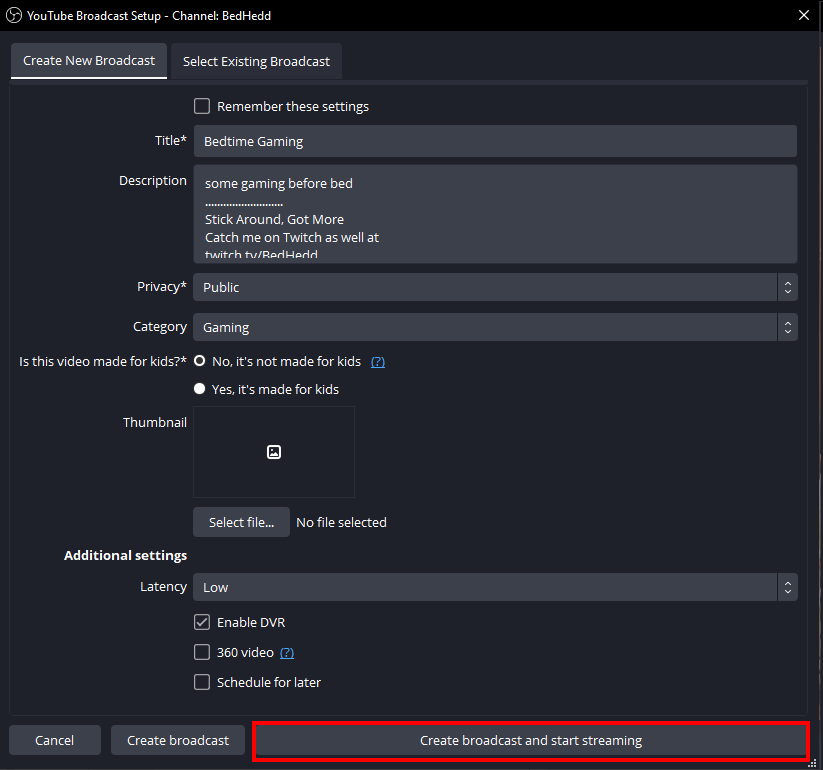Open help link beside made for kids option
The width and height of the screenshot is (823, 770).
[378, 362]
